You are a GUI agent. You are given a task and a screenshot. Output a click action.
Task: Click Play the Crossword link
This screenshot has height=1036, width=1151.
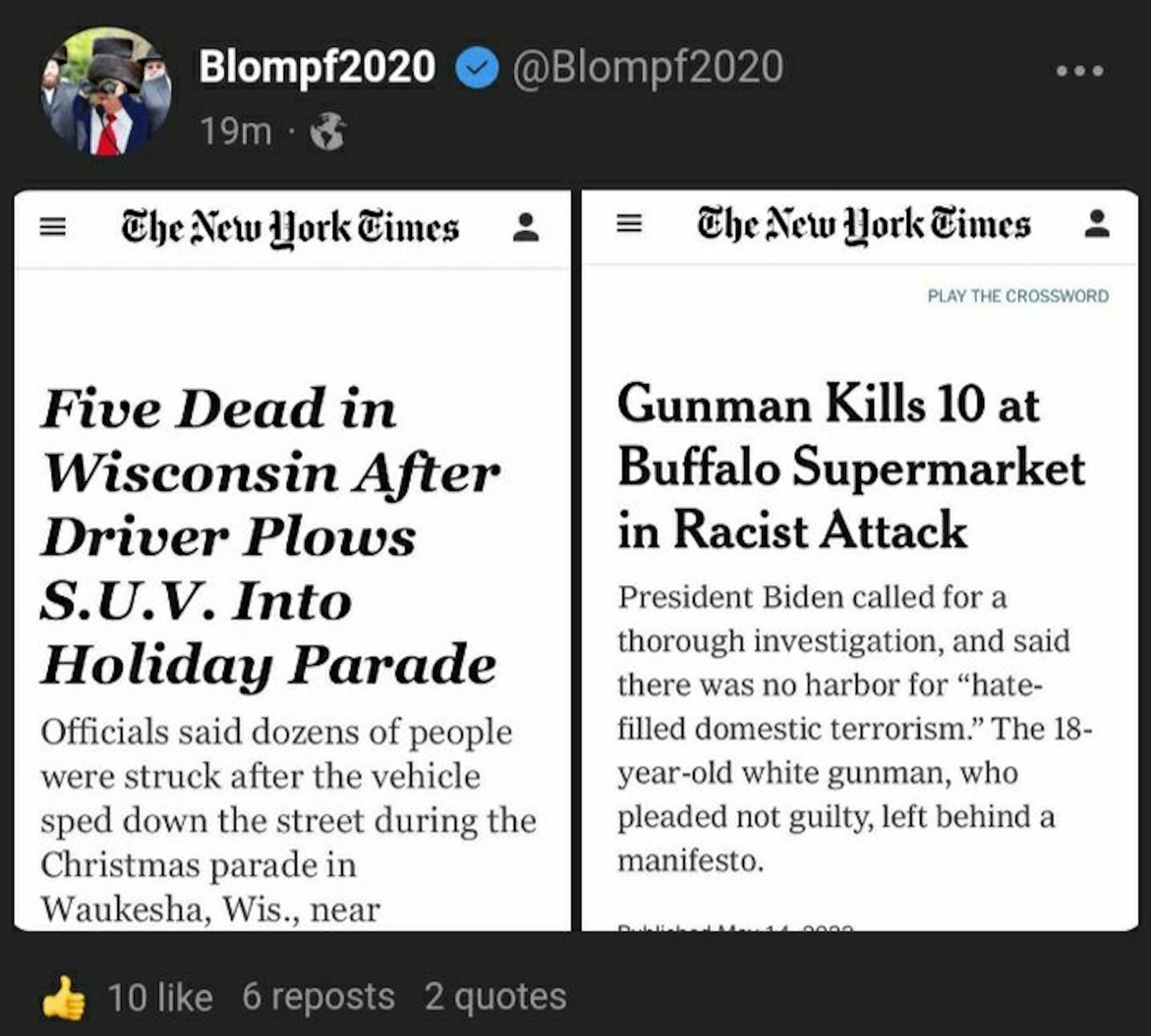[1017, 296]
